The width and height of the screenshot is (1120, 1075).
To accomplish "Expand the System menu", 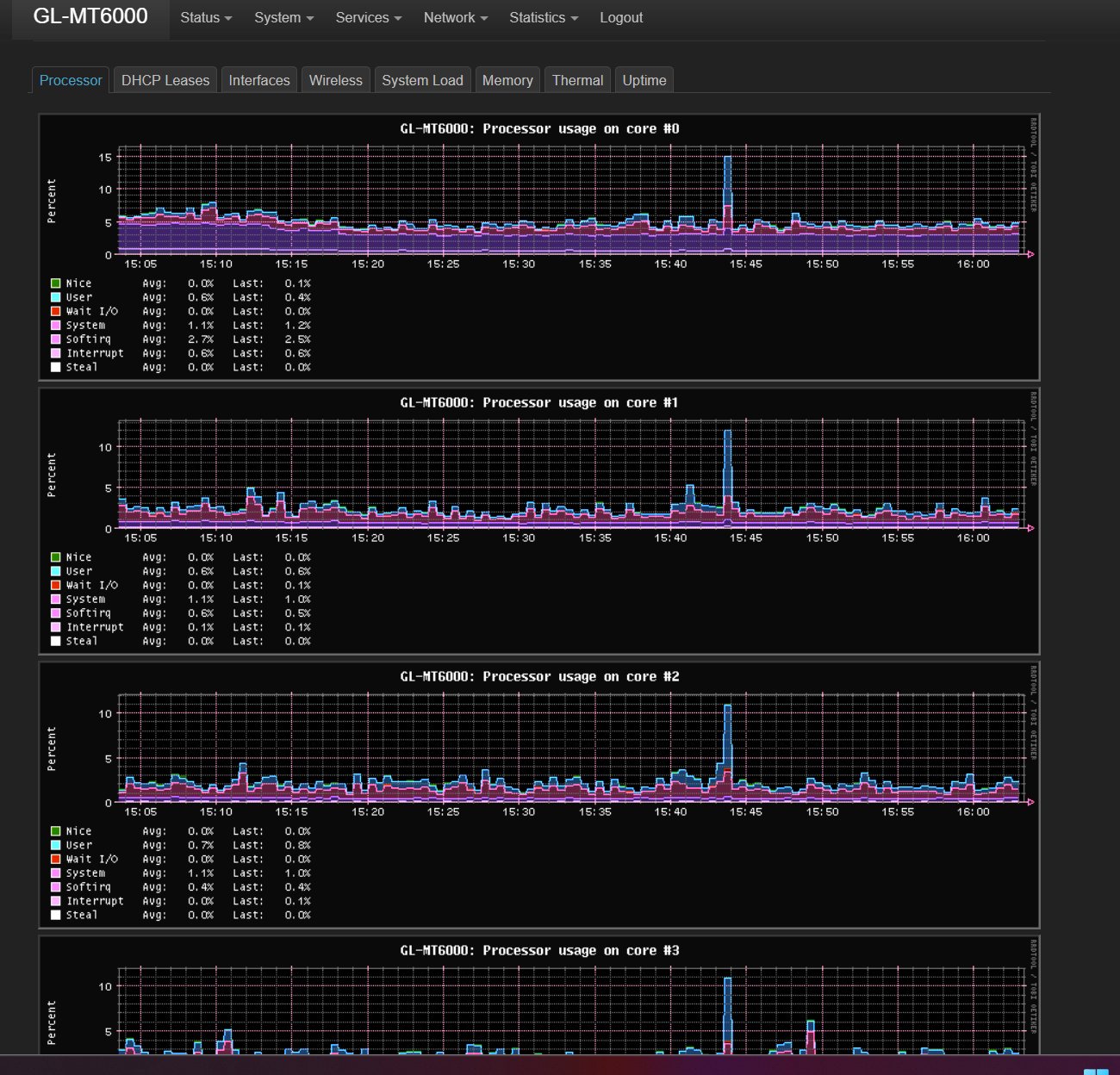I will [283, 17].
